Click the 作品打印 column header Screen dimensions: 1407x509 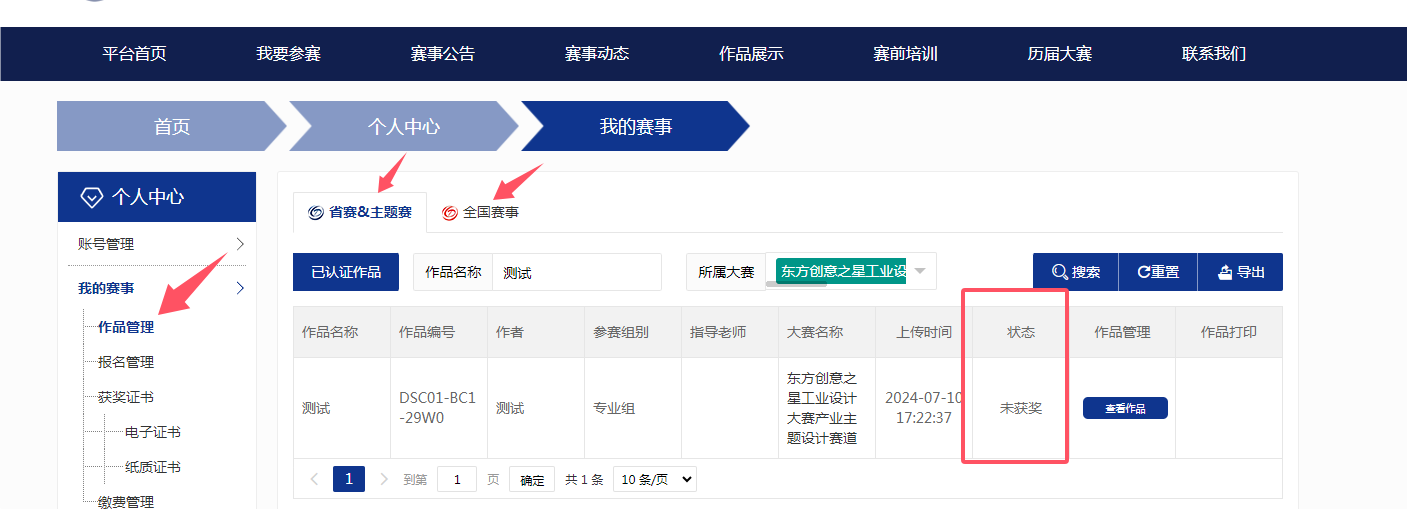[1228, 332]
